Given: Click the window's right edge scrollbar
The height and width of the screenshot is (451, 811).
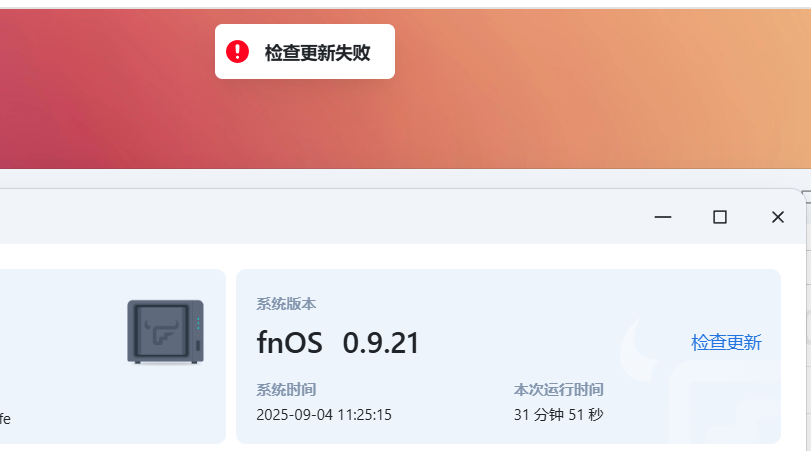Looking at the screenshot, I should (808, 321).
